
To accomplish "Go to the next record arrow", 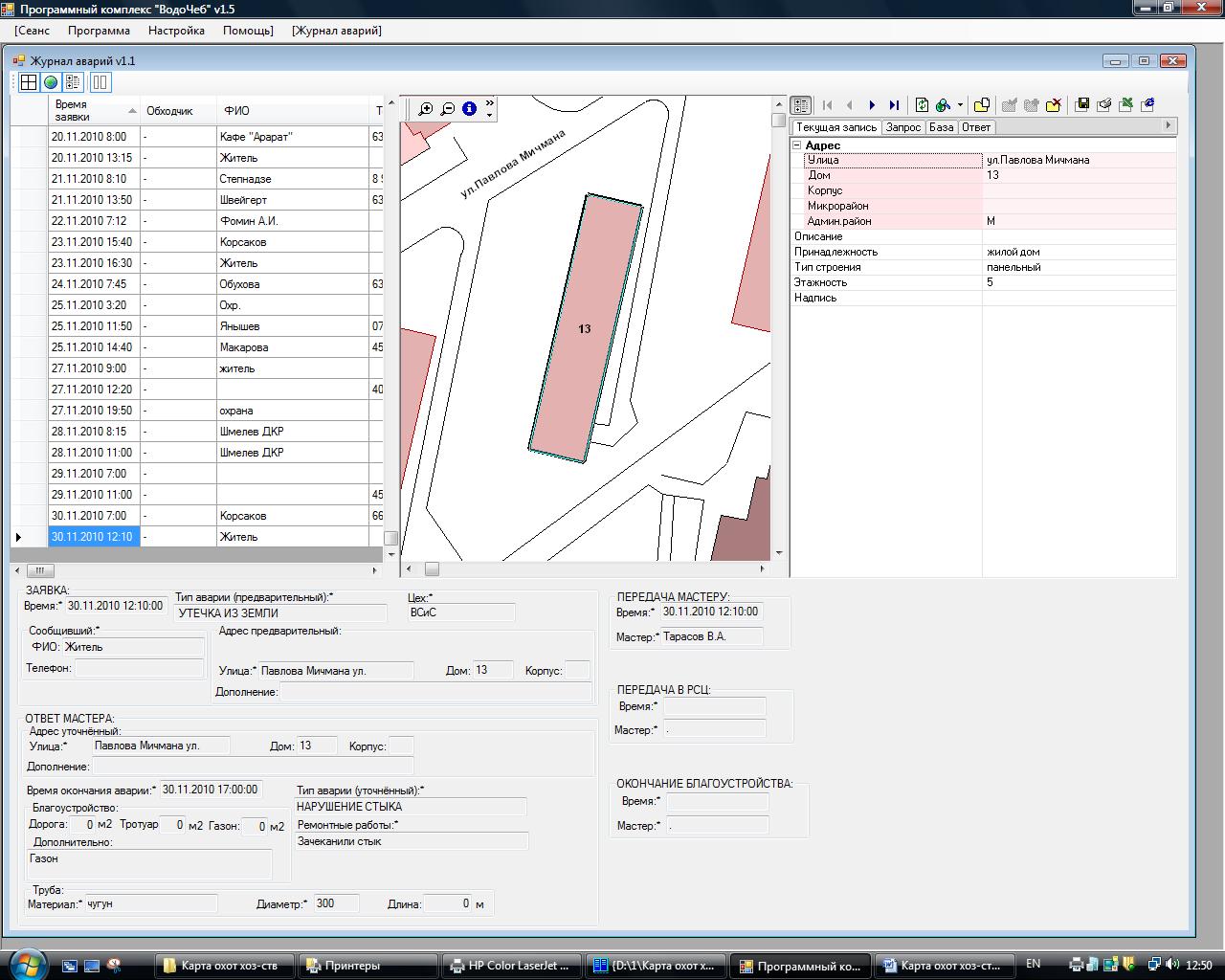I will click(x=872, y=105).
